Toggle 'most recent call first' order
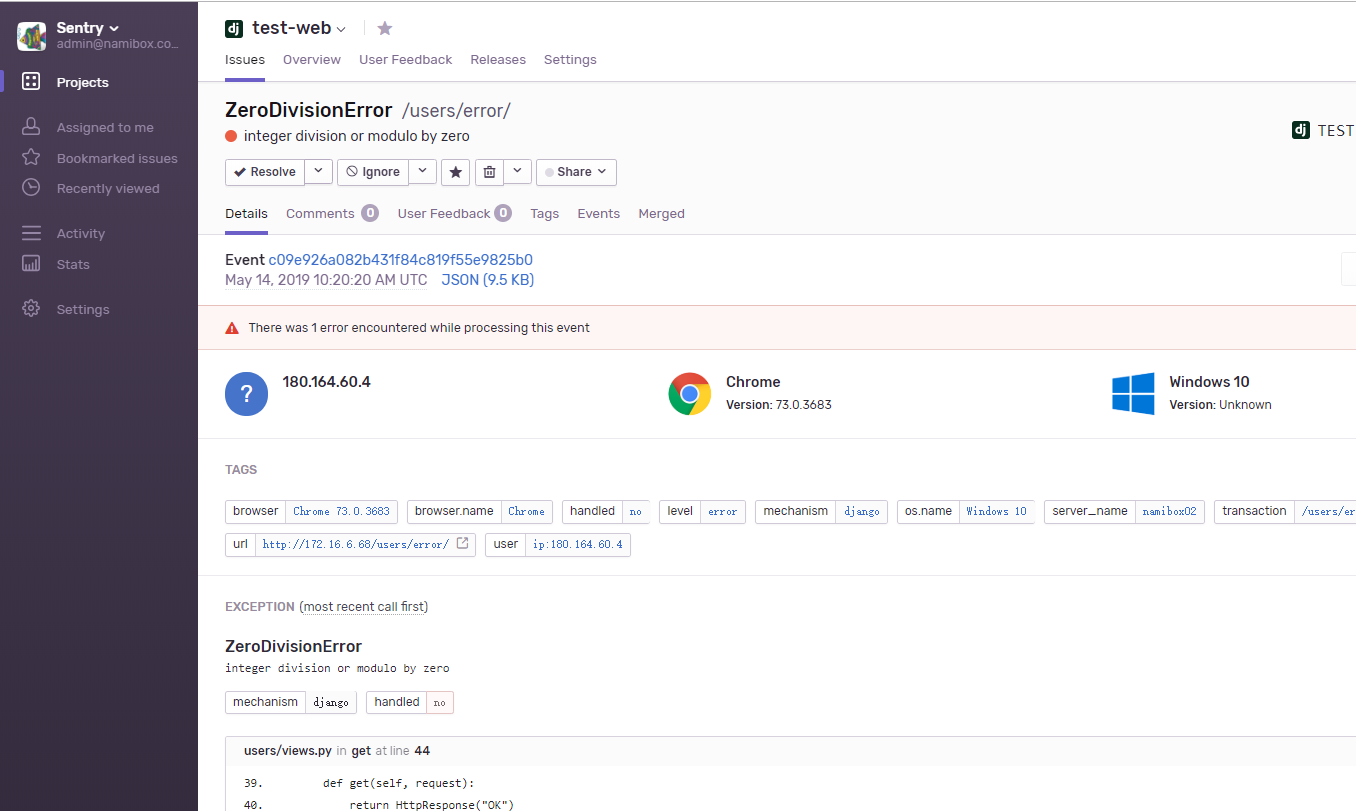The image size is (1356, 811). 363,607
